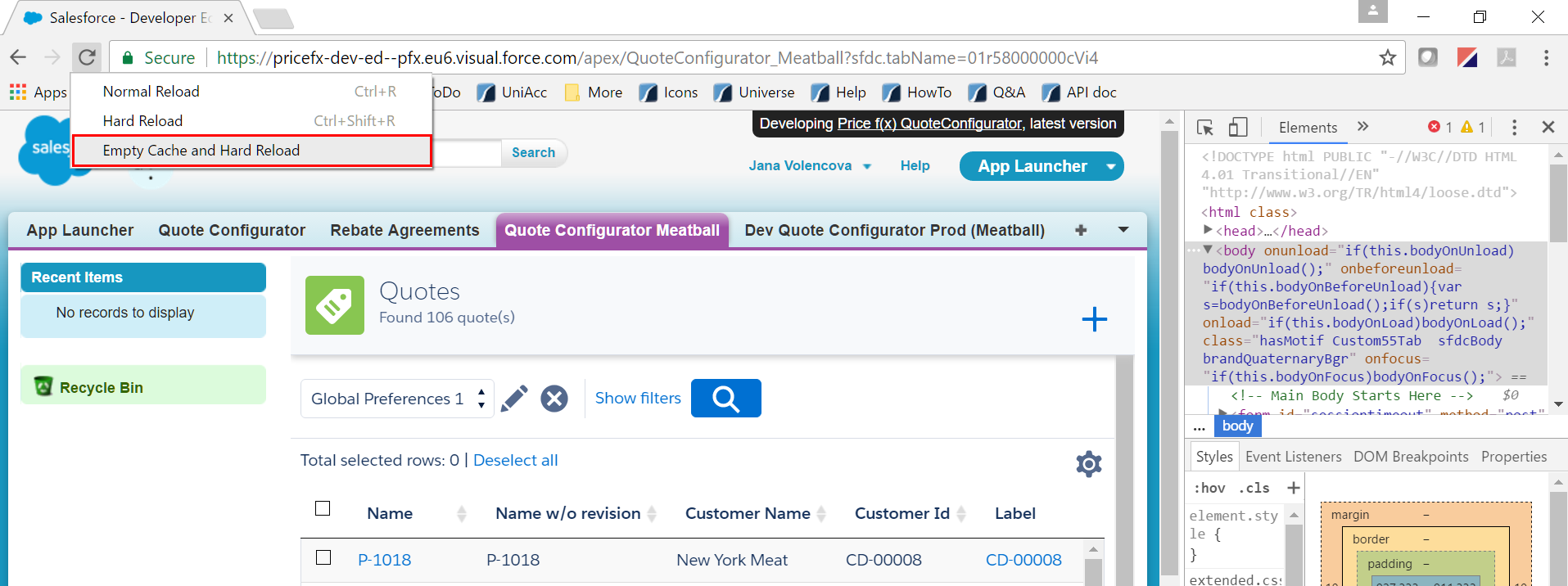Click the Deselect all link

[515, 460]
